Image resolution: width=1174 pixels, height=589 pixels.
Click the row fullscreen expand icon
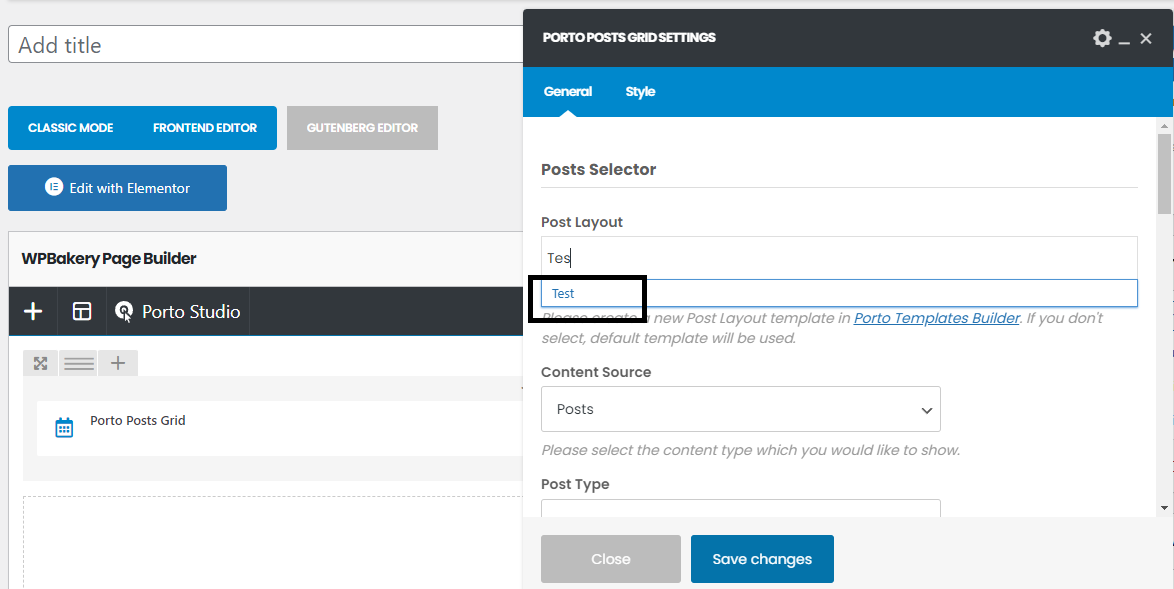pyautogui.click(x=40, y=364)
